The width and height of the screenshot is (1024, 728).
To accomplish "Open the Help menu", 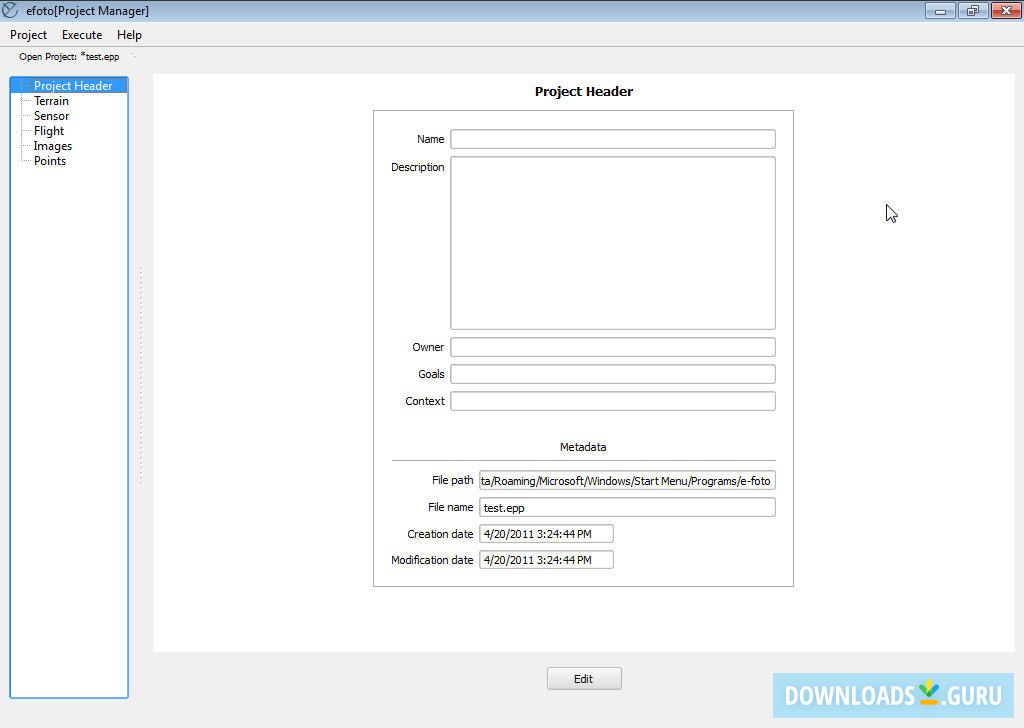I will 129,35.
